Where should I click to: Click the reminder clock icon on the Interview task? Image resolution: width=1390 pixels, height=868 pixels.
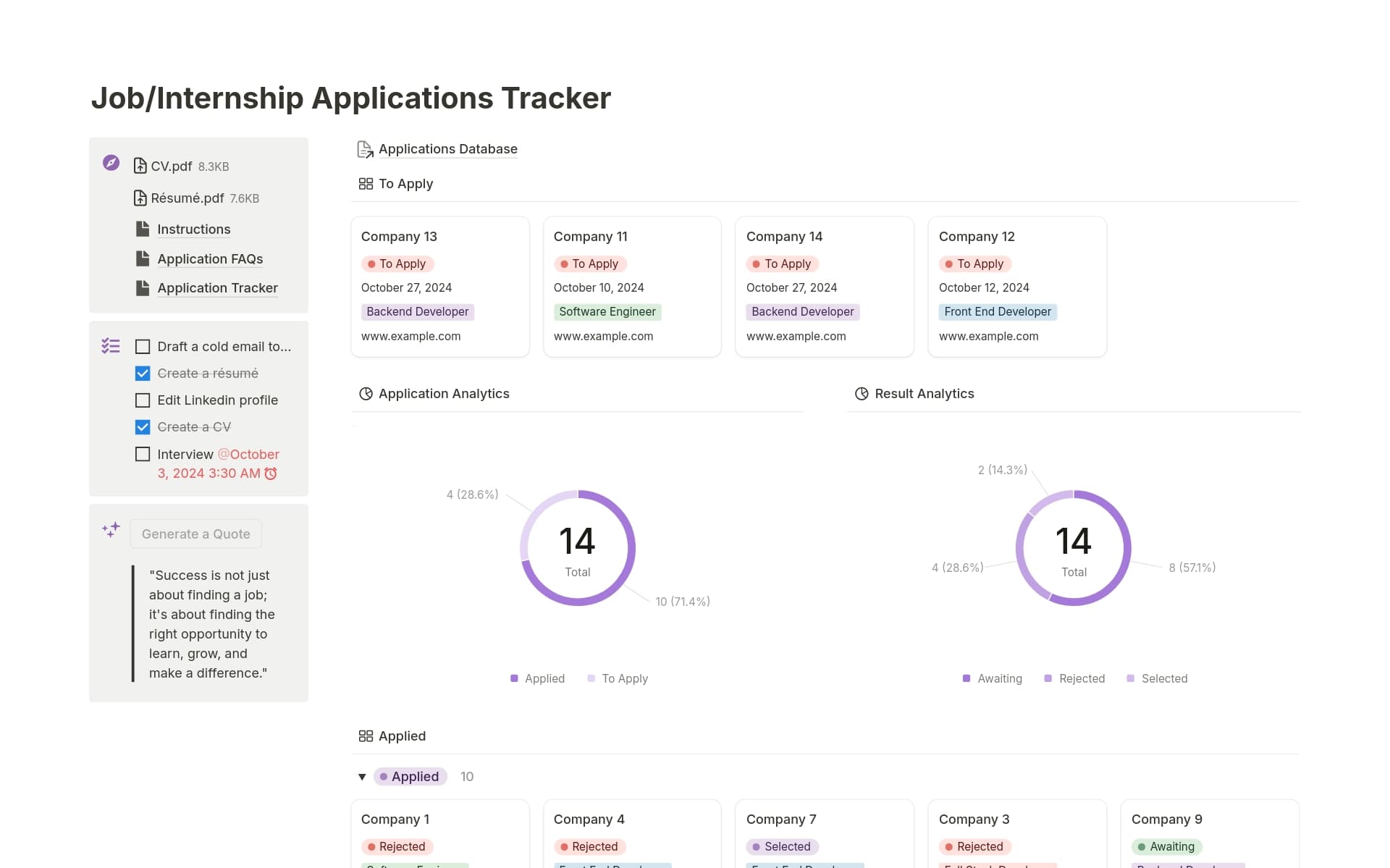[271, 473]
